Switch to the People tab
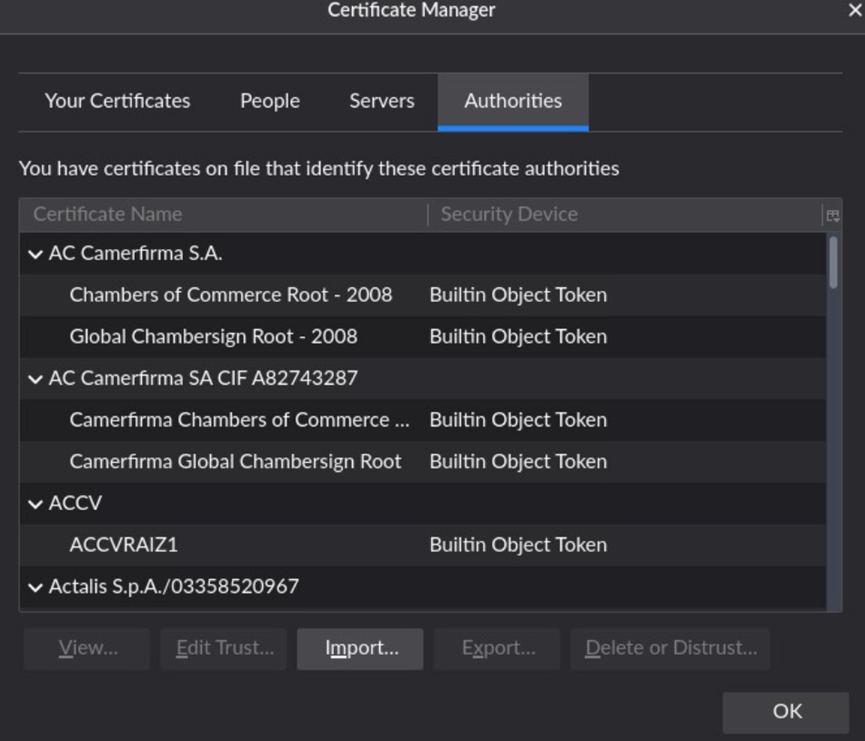The height and width of the screenshot is (741, 865). pos(270,102)
